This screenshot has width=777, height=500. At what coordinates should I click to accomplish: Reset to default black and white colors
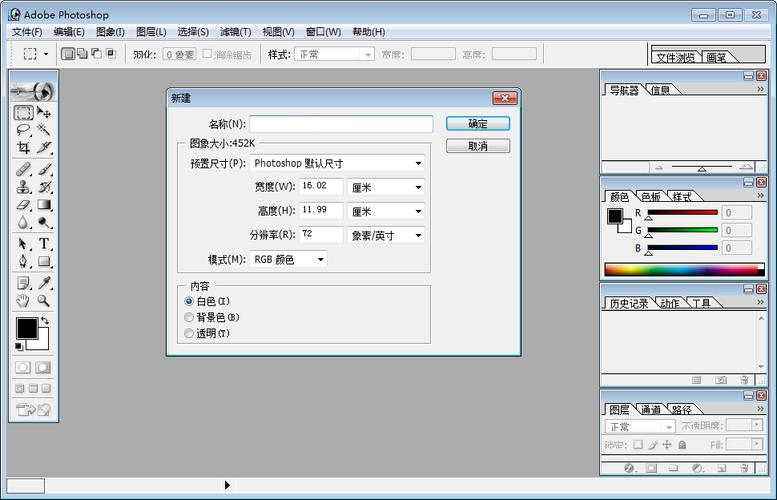point(19,346)
